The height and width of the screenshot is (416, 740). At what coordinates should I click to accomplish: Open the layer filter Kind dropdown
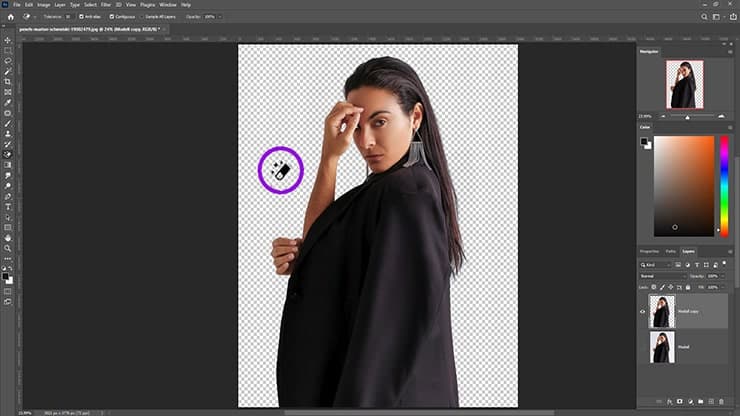(655, 265)
